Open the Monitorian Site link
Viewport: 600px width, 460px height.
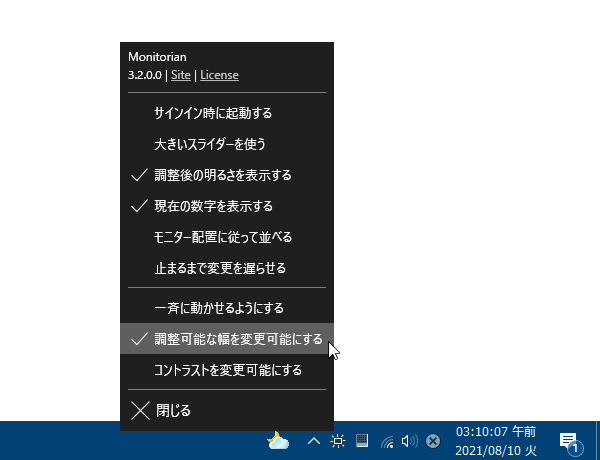tap(181, 75)
